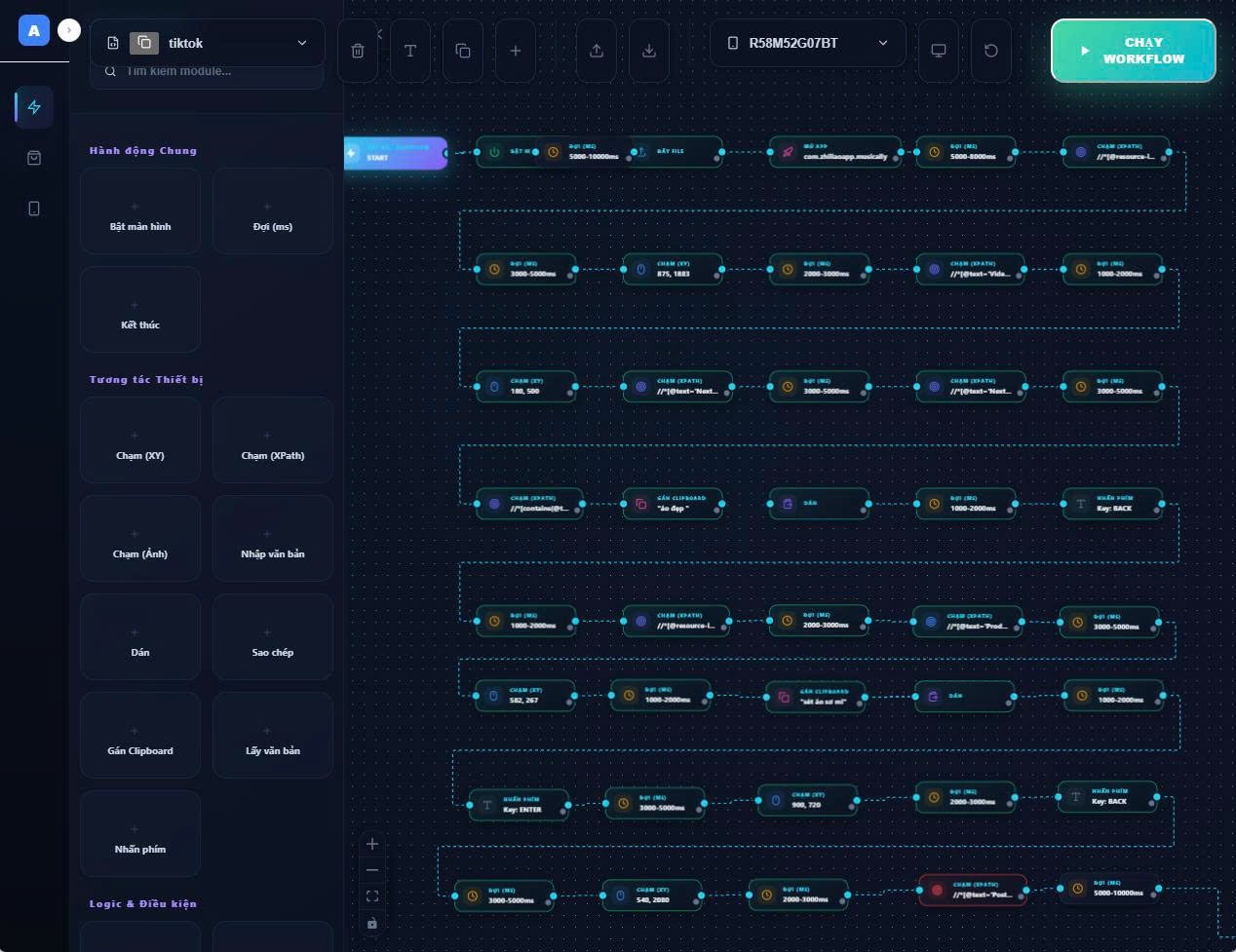Screen dimensions: 1236x952
Task: Toggle the canvas lock icon
Action: click(372, 923)
